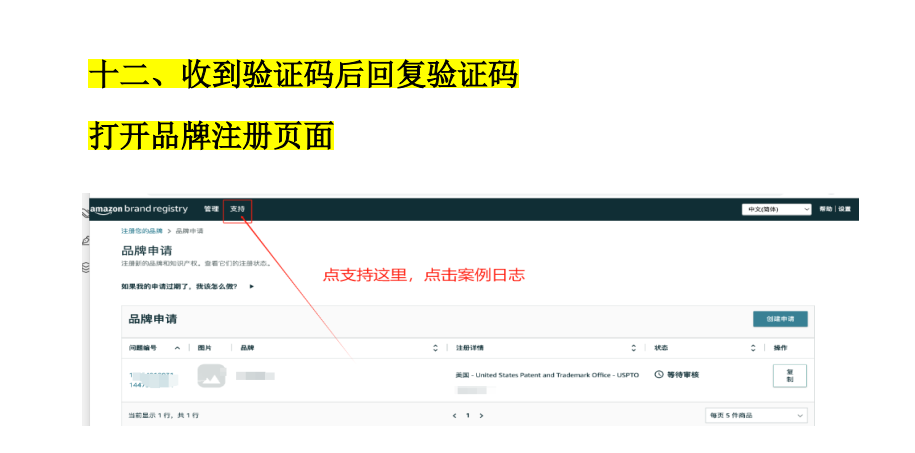
Task: Select page 1 in pagination
Action: tap(467, 416)
